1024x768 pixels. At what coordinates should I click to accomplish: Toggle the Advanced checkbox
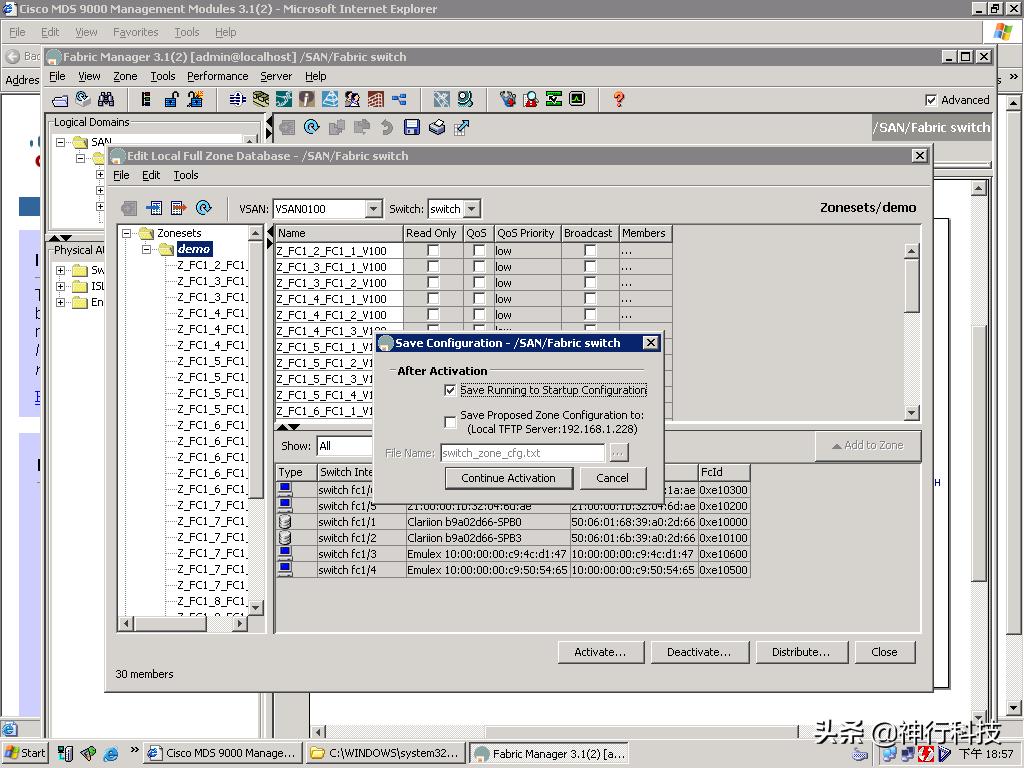point(931,100)
